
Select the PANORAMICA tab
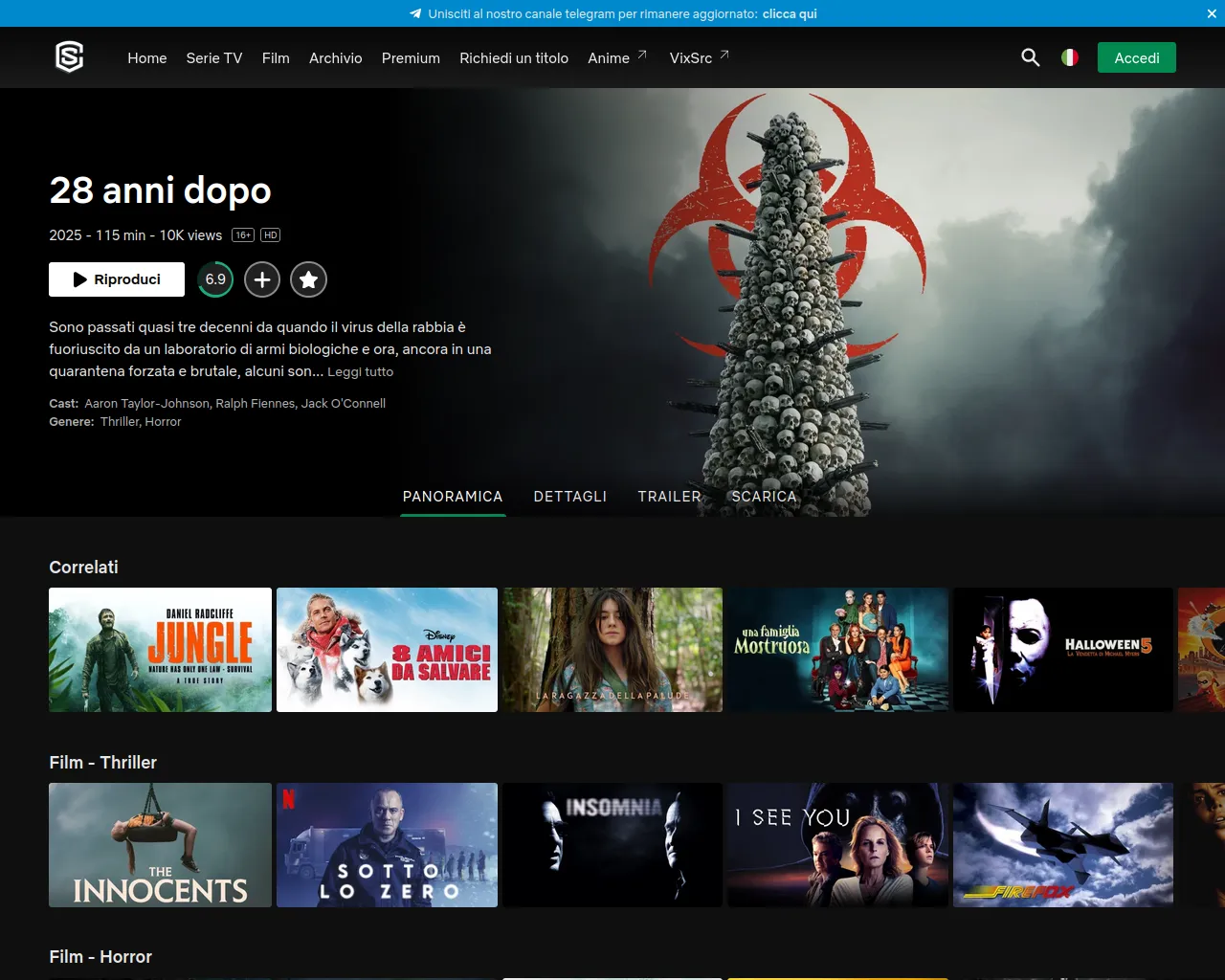coord(453,496)
